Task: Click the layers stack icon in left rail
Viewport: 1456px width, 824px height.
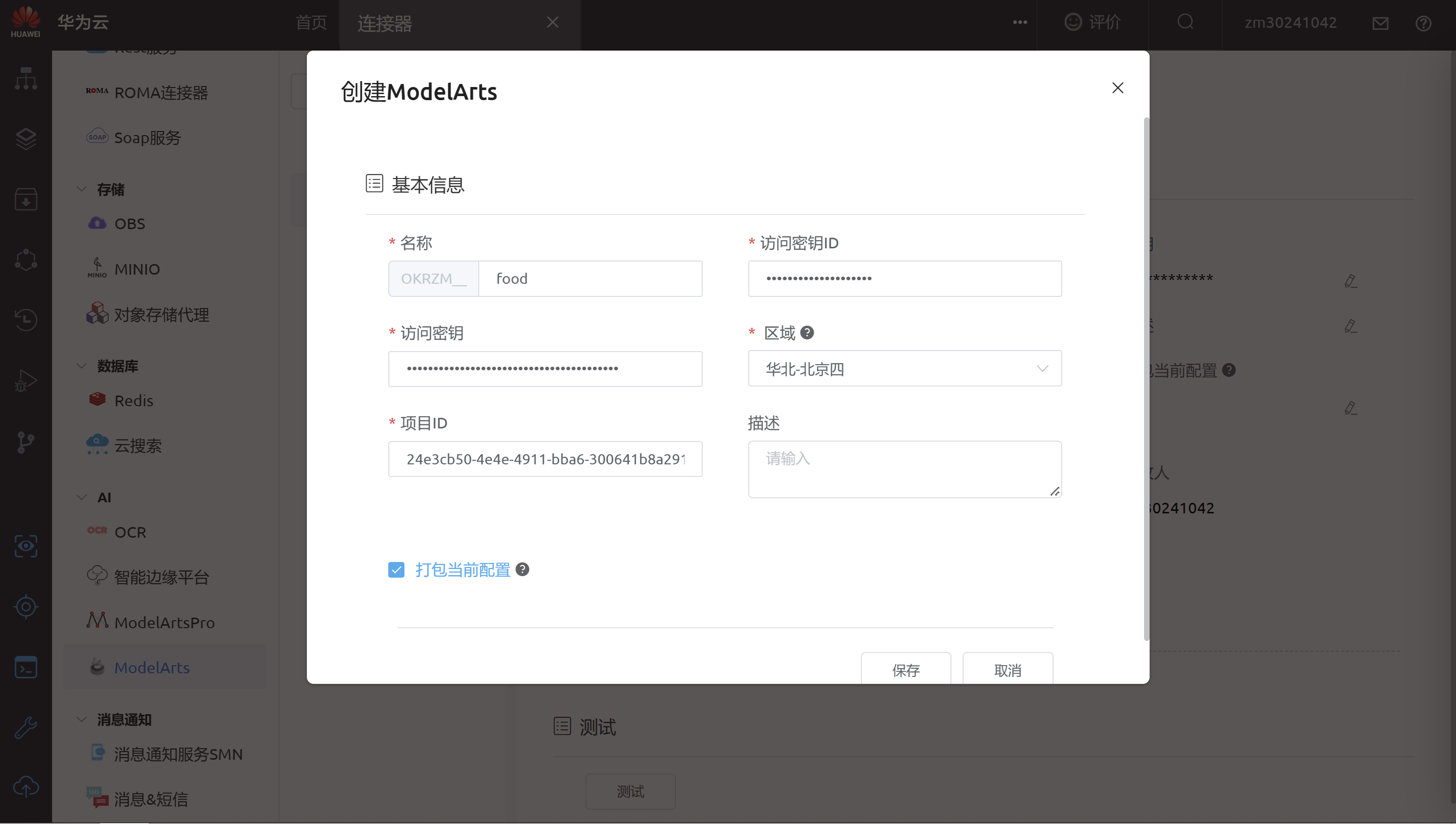Action: click(x=25, y=139)
